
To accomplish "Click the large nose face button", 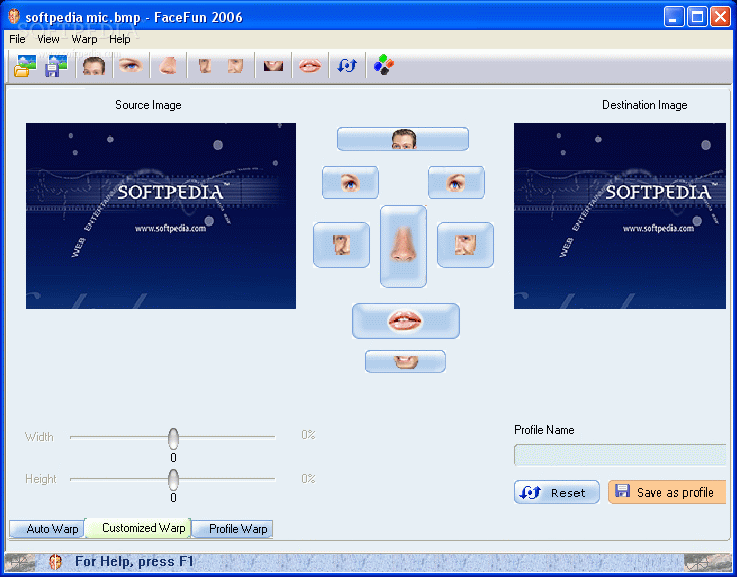I will 403,246.
